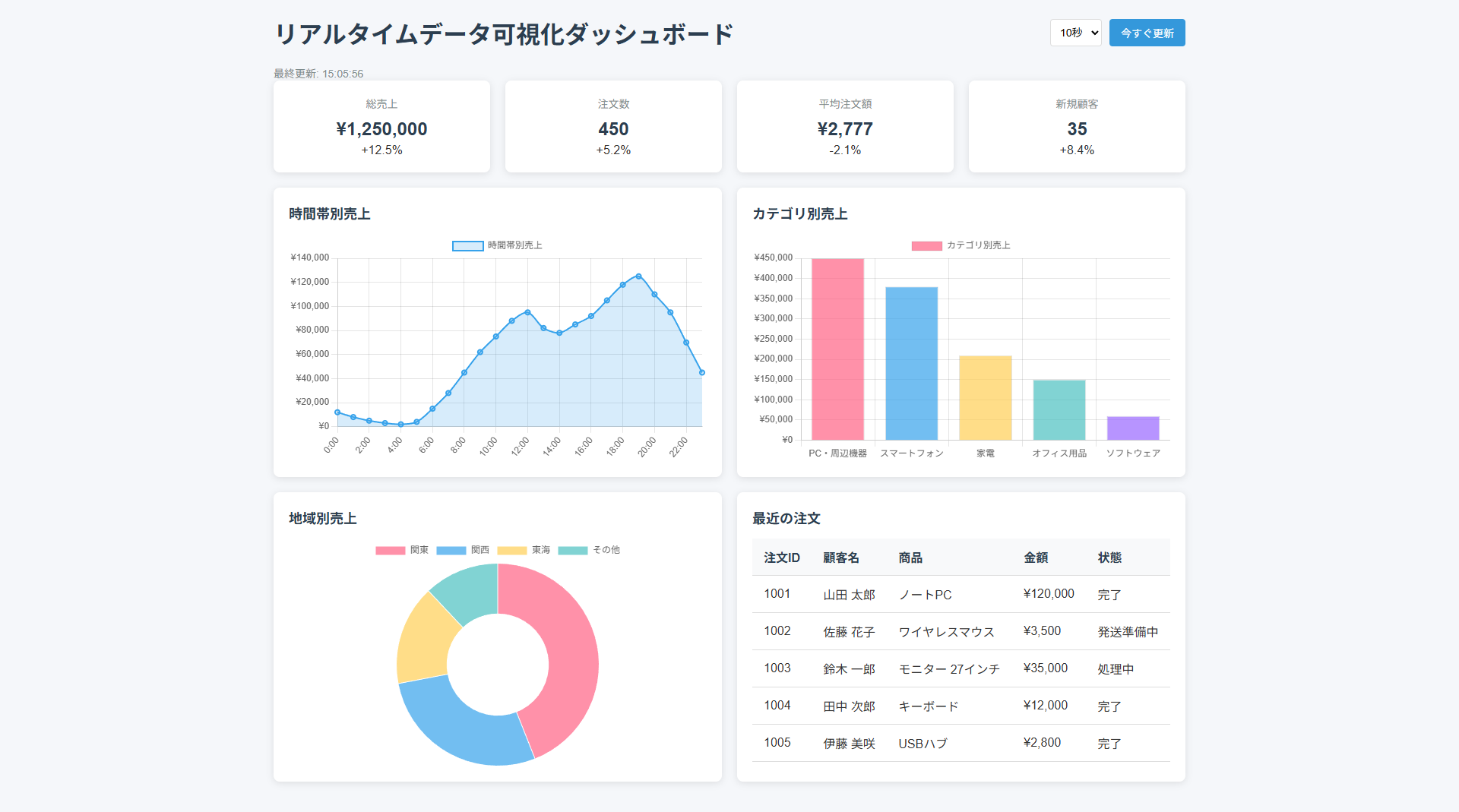Viewport: 1459px width, 812px height.
Task: Click the 総売上 summary card
Action: tap(381, 127)
